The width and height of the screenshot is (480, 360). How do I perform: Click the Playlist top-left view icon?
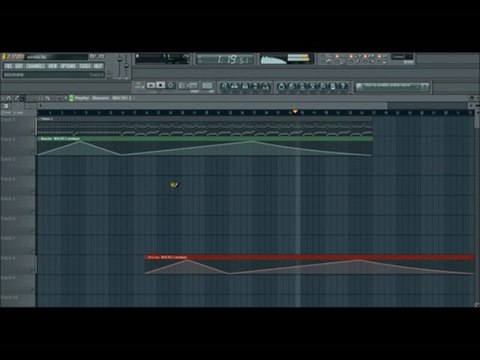pyautogui.click(x=5, y=106)
